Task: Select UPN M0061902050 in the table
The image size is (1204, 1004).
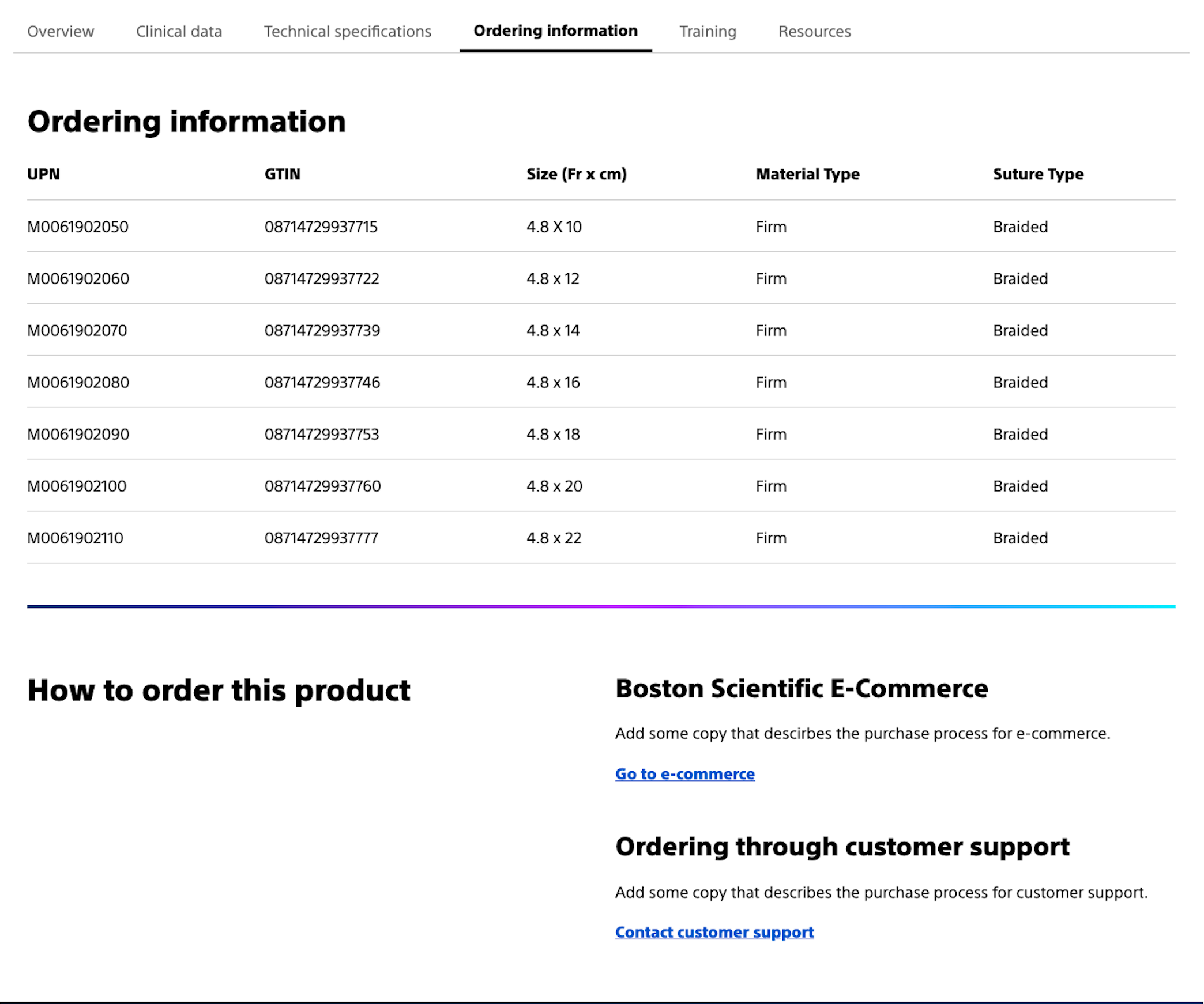Action: click(x=78, y=227)
